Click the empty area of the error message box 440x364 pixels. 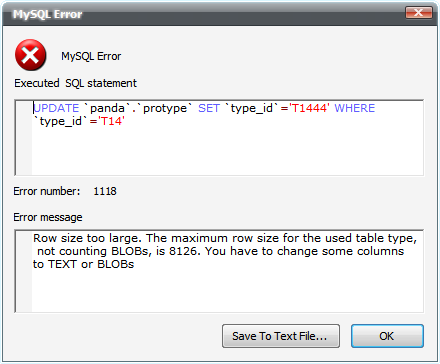pyautogui.click(x=227, y=291)
